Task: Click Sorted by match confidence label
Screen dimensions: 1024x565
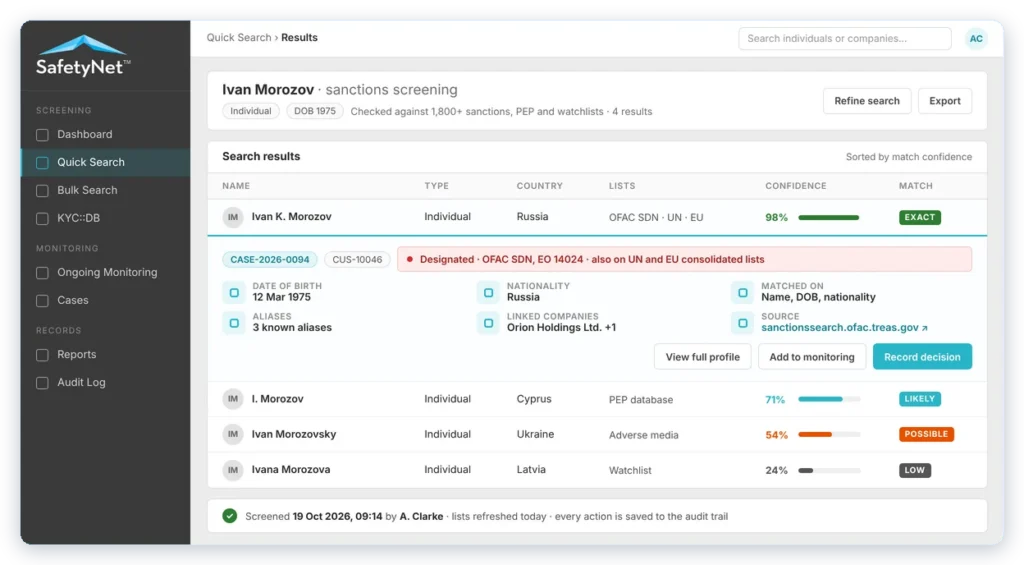Action: click(x=908, y=157)
